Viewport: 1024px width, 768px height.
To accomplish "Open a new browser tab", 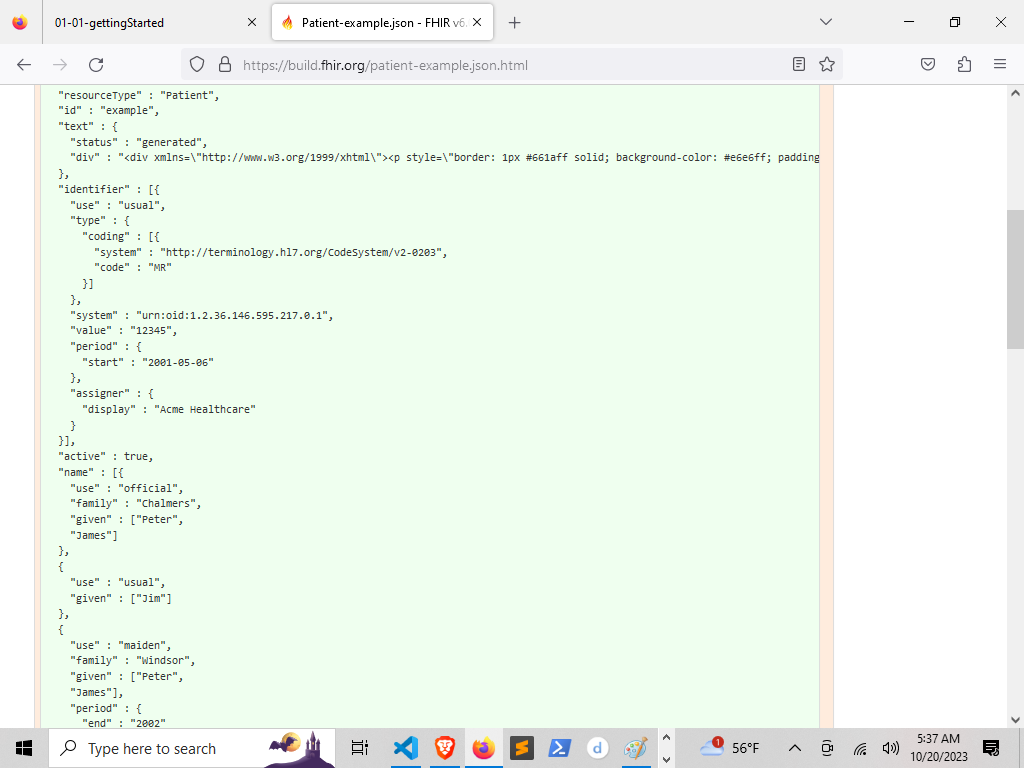I will (x=515, y=23).
